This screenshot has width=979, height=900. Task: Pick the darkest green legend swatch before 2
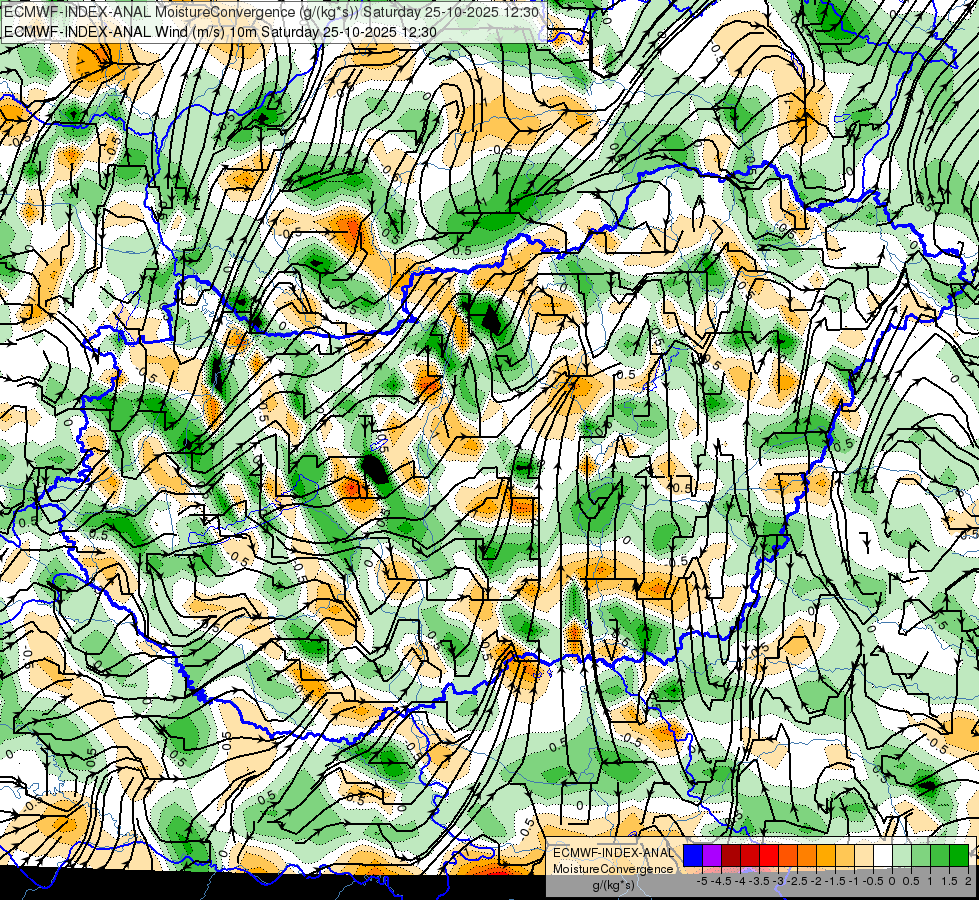[x=959, y=856]
